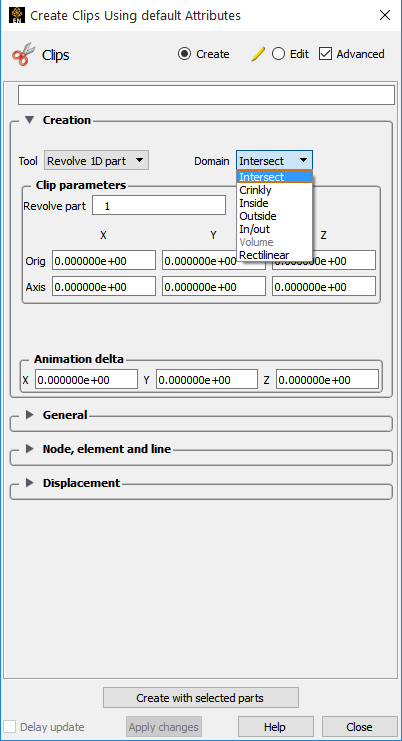Image resolution: width=402 pixels, height=741 pixels.
Task: Collapse the Creation section
Action: (x=30, y=120)
